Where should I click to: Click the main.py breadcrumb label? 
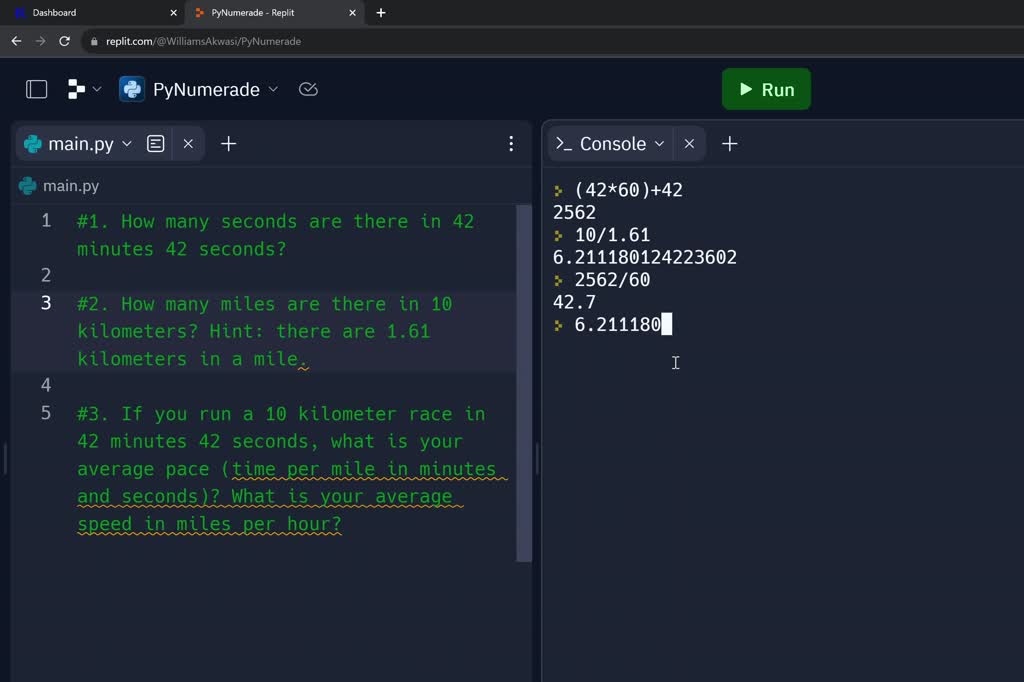pyautogui.click(x=70, y=186)
